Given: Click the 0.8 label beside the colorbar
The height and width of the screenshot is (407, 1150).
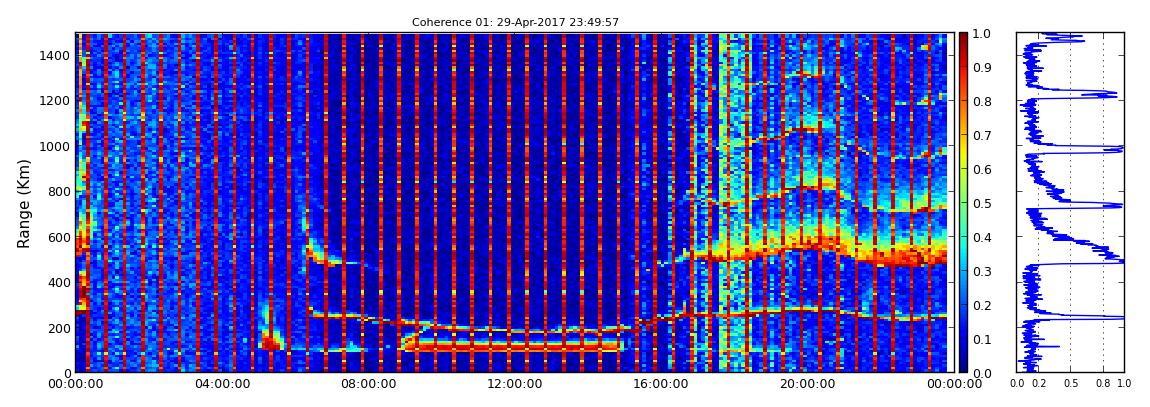Looking at the screenshot, I should [981, 101].
